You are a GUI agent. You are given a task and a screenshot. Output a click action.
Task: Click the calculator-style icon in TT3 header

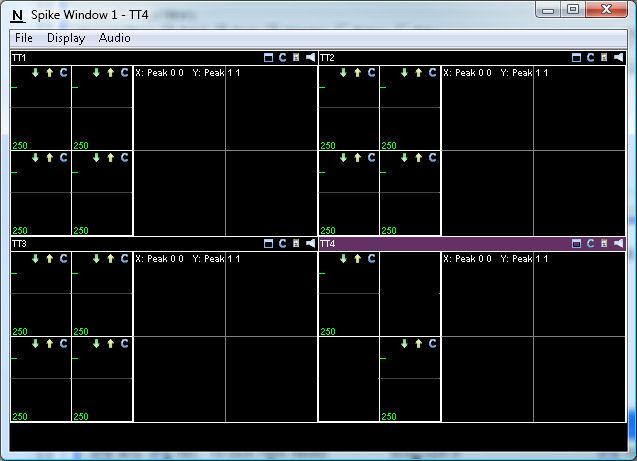point(296,243)
